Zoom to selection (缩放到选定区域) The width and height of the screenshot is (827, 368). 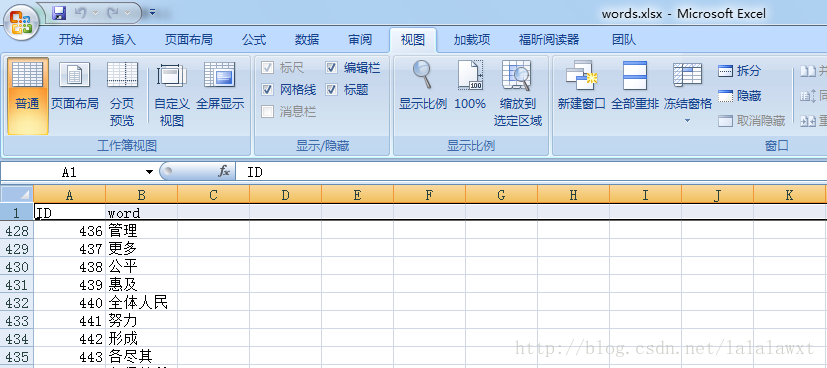point(517,94)
